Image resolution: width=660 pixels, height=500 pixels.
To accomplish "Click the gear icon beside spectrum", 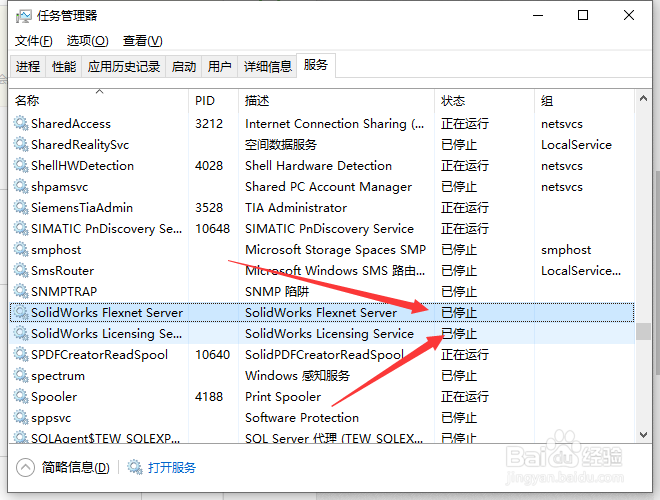I will [21, 375].
